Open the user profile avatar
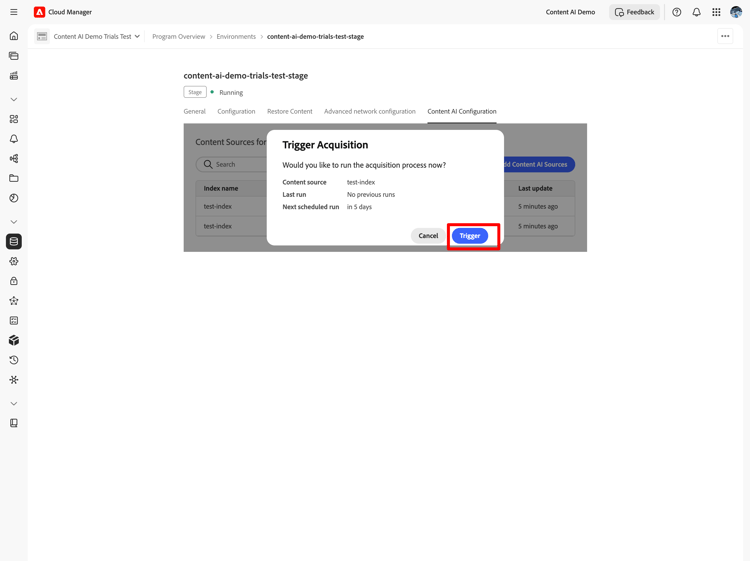 tap(736, 12)
